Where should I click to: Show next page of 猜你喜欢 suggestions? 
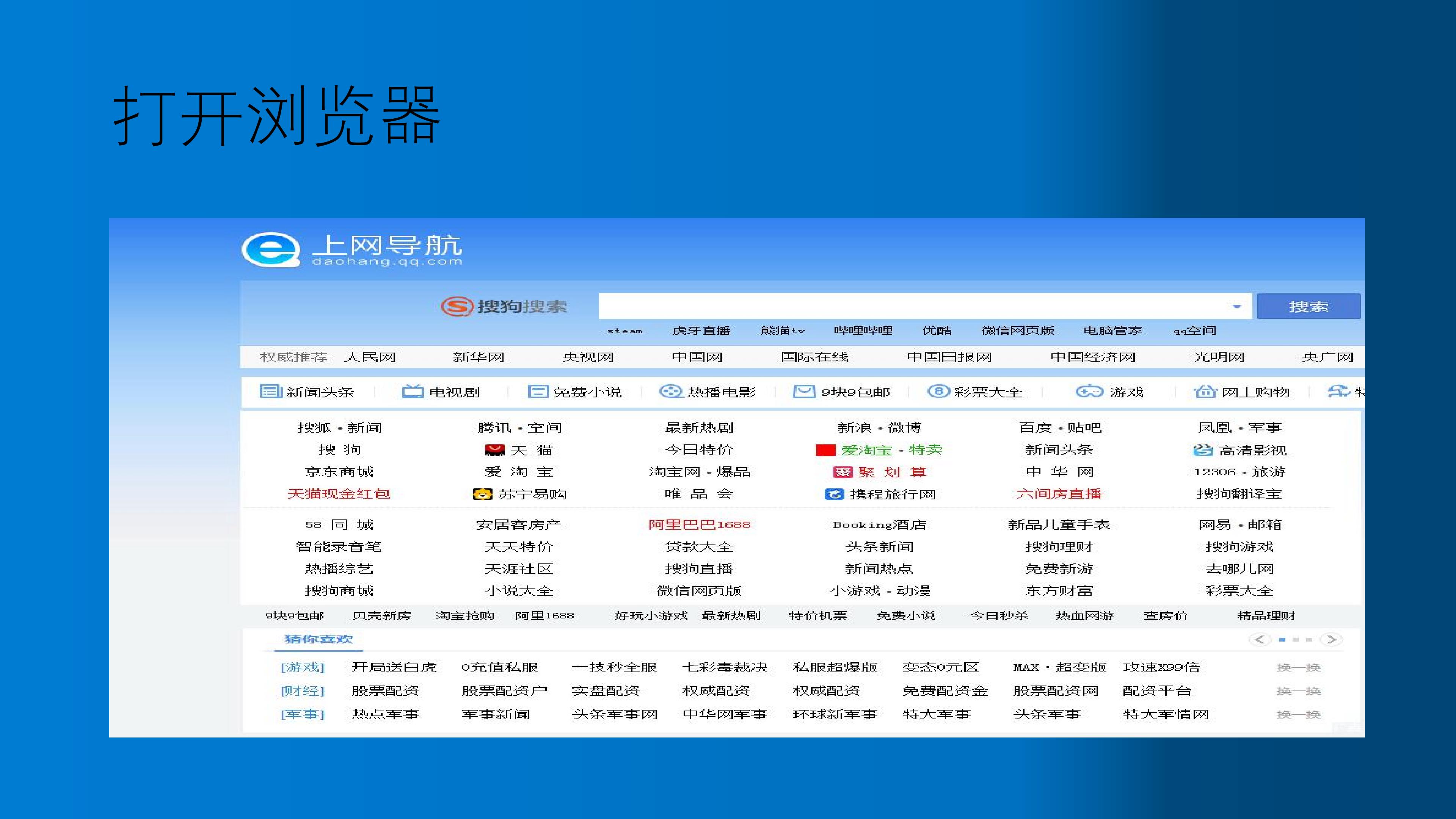(x=1331, y=639)
